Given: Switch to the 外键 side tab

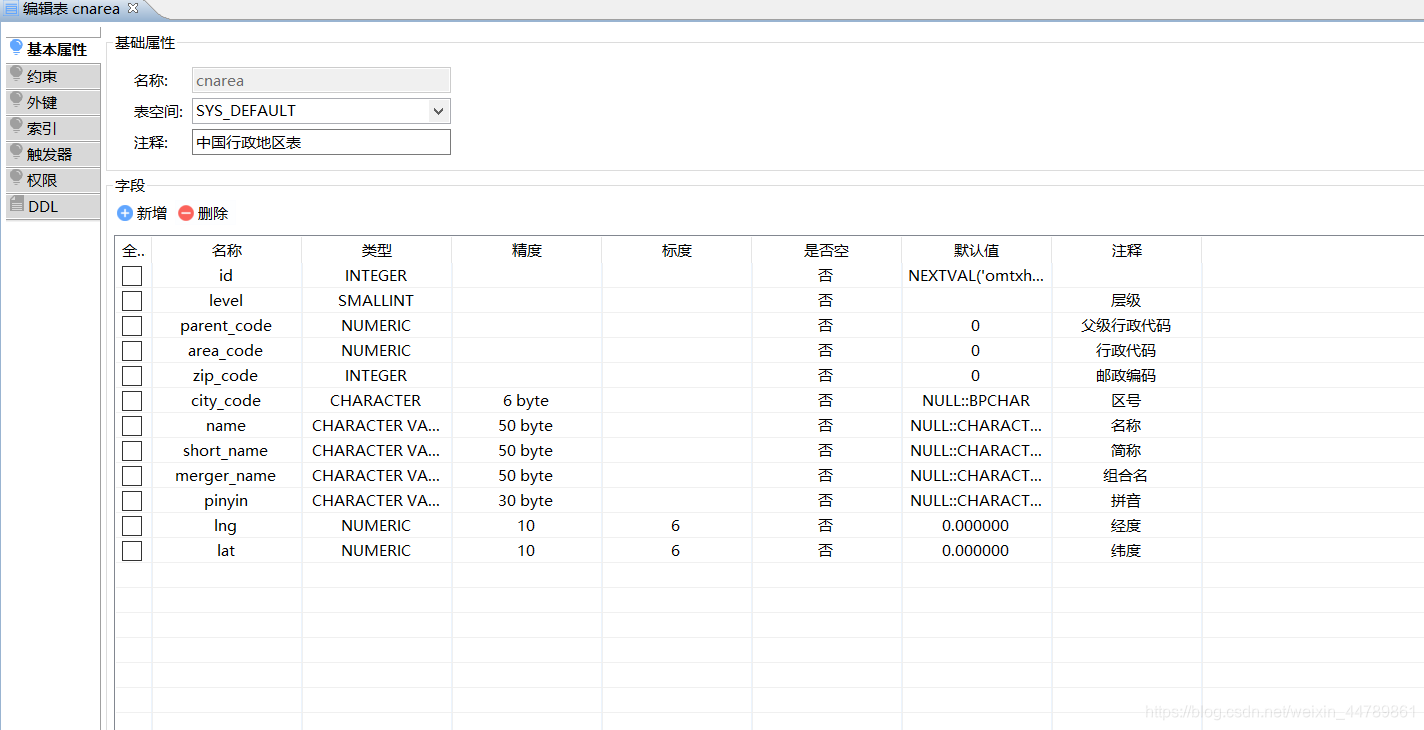Looking at the screenshot, I should coord(53,102).
